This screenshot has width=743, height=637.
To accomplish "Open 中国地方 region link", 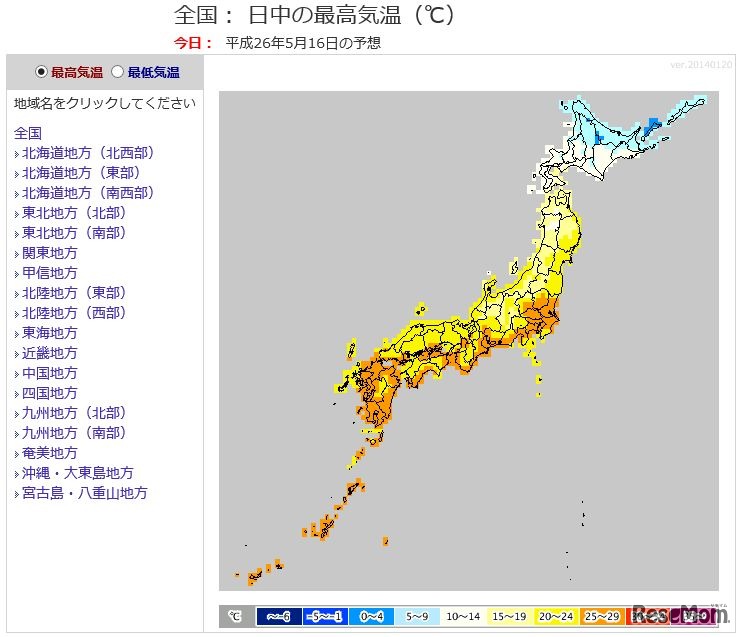I will 50,373.
